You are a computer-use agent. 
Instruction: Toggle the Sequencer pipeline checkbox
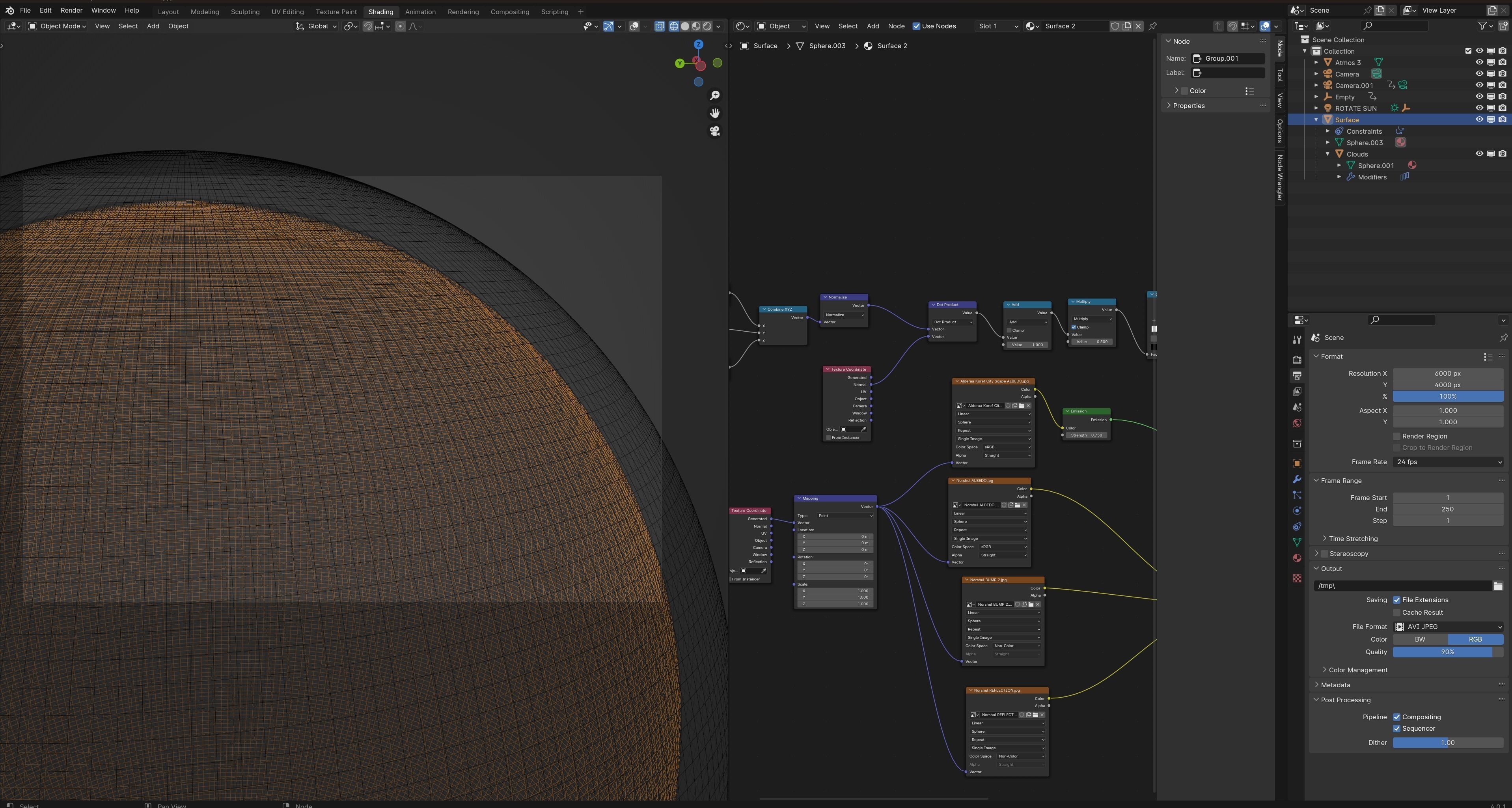coord(1396,728)
